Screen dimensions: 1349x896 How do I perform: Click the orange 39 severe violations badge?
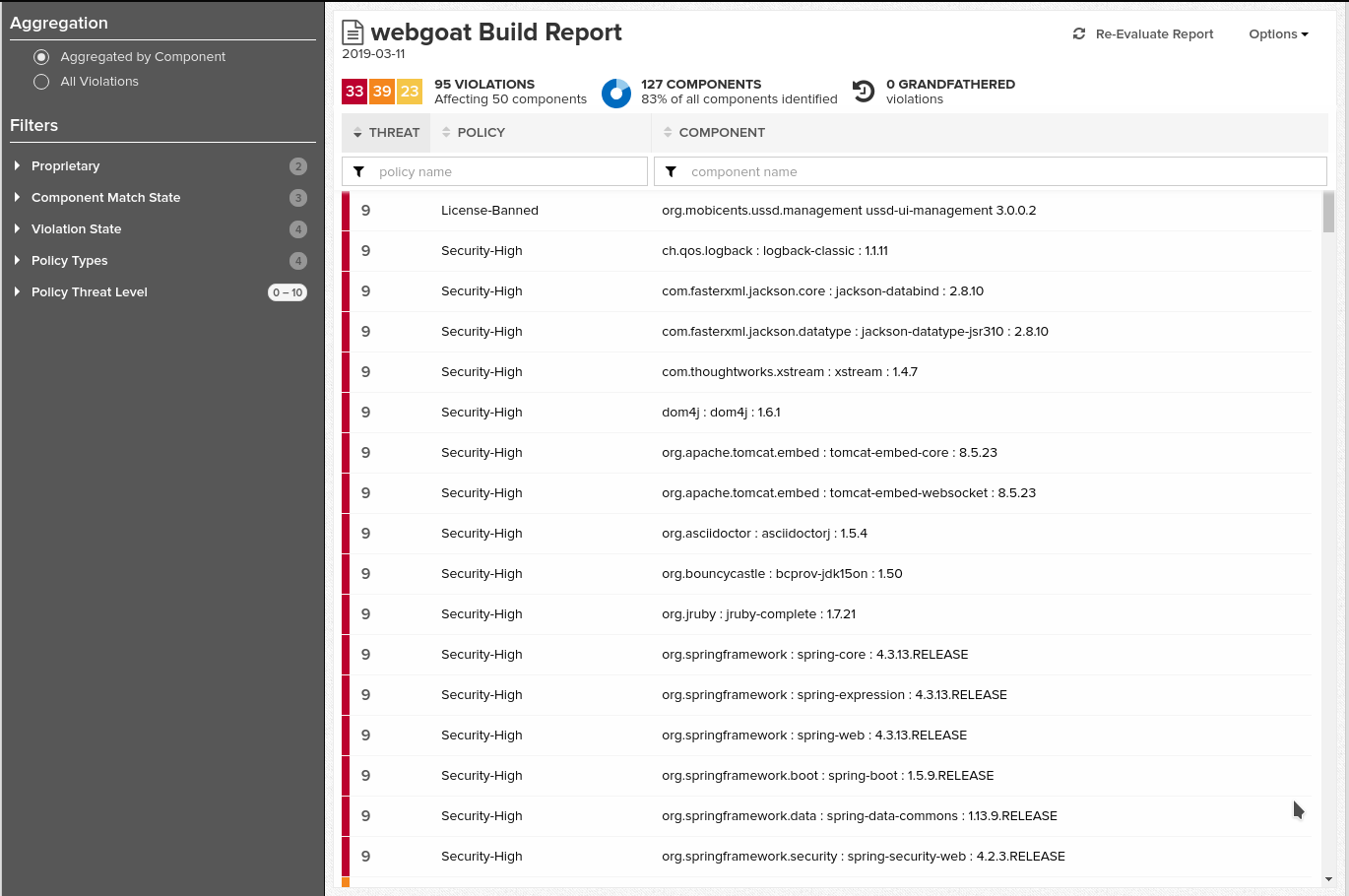[382, 92]
